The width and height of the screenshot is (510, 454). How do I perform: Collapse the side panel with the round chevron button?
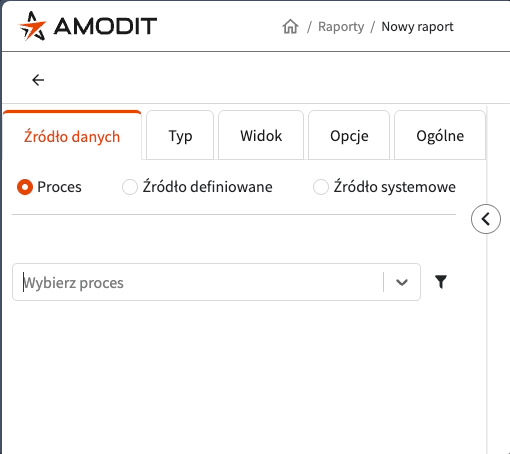[486, 219]
